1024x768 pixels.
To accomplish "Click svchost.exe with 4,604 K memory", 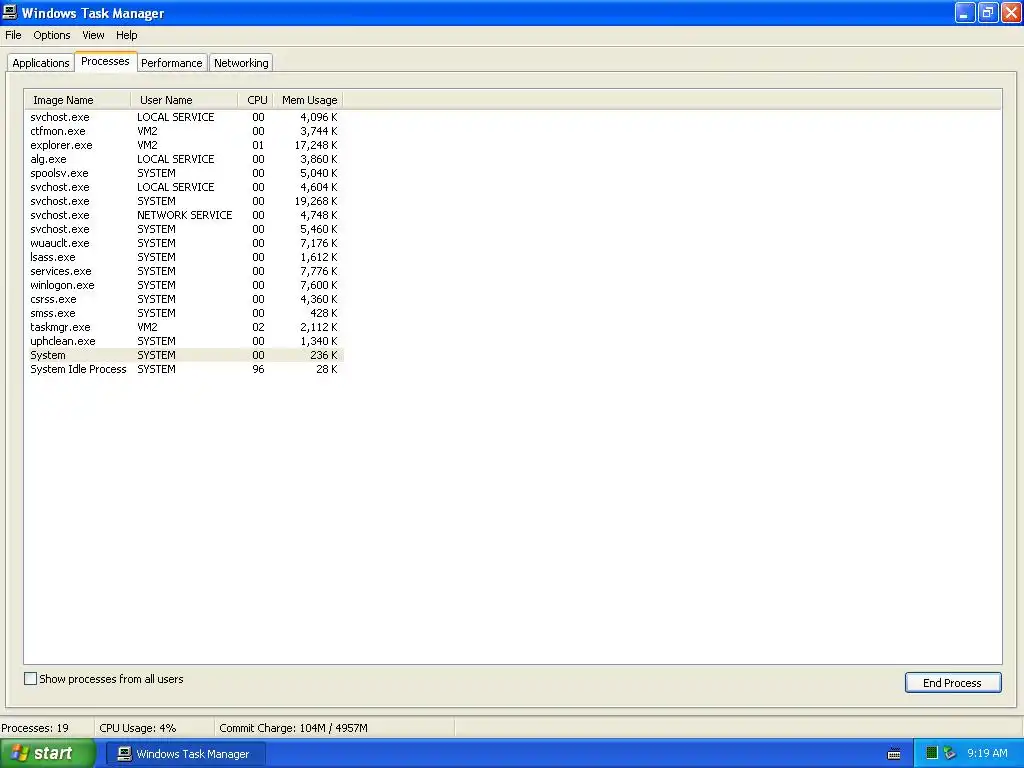I will [184, 187].
